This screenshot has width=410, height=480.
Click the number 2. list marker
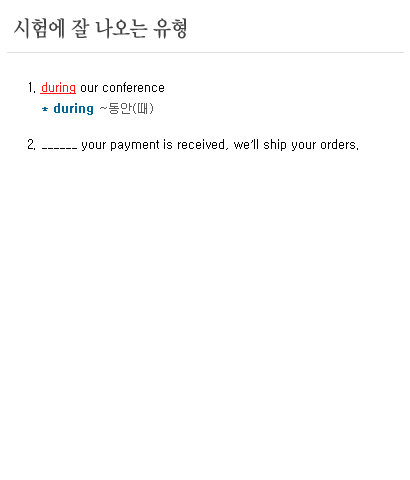tap(32, 145)
